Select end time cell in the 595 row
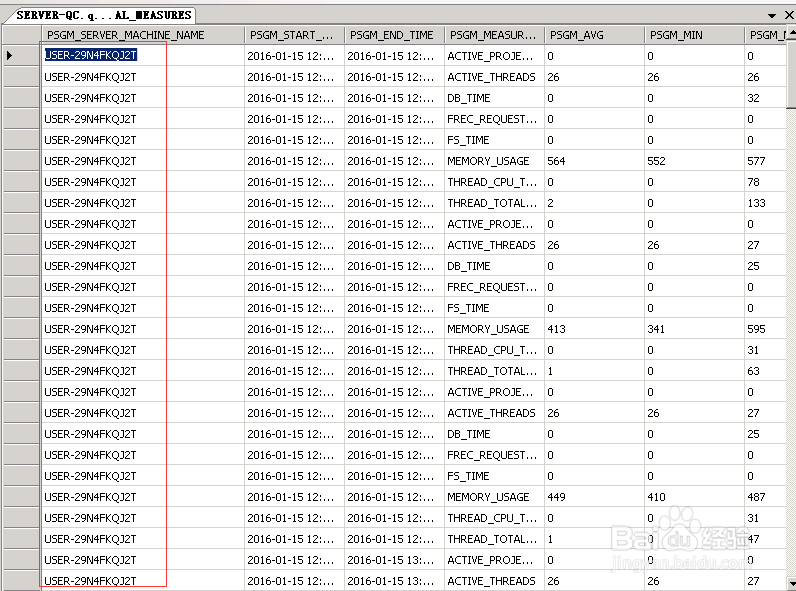 394,329
